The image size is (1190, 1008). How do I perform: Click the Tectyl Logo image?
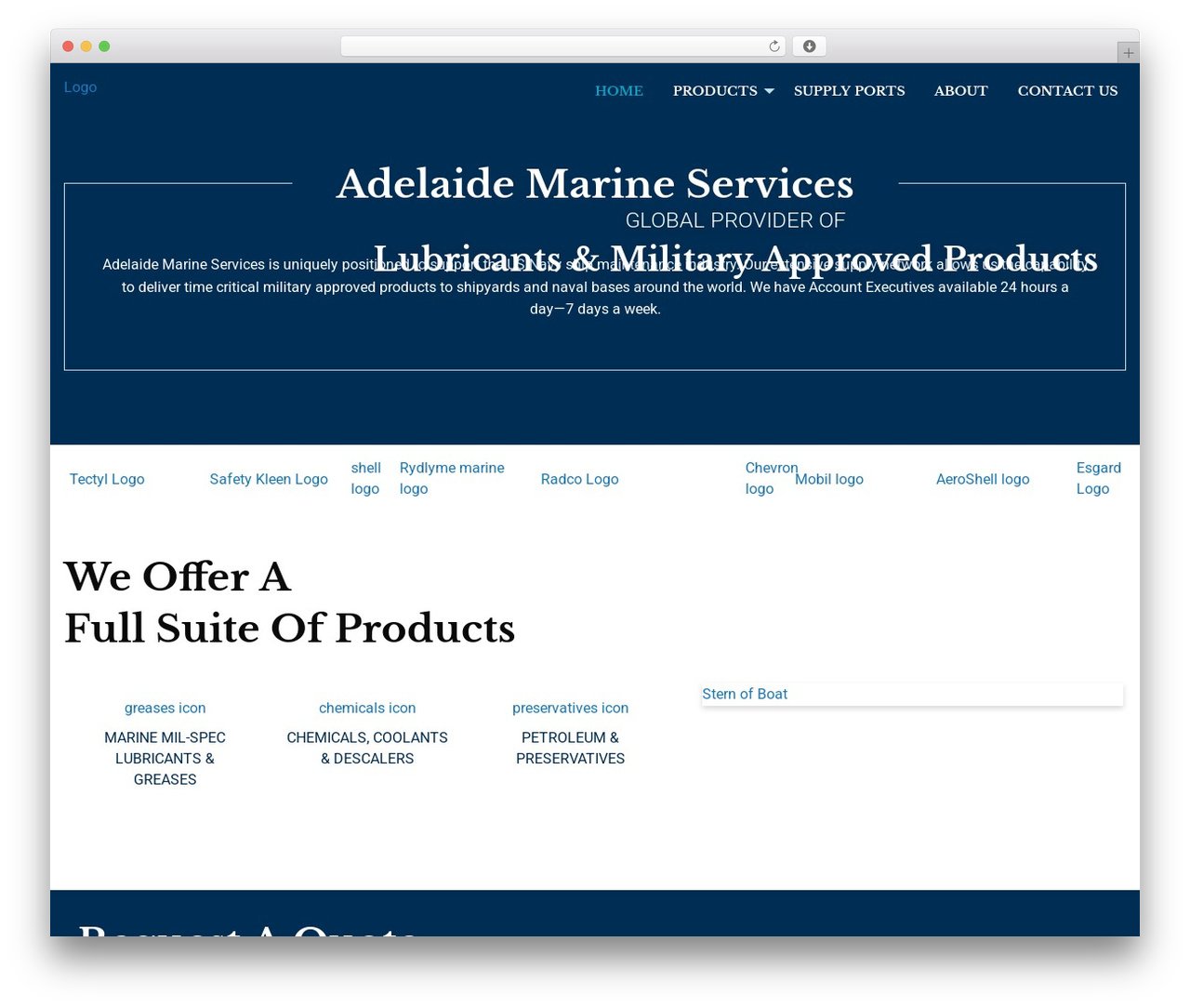tap(107, 479)
